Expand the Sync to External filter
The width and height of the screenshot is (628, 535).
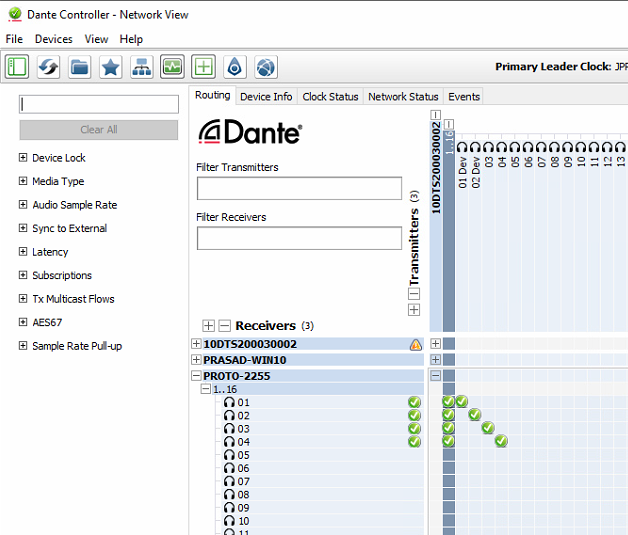point(23,228)
